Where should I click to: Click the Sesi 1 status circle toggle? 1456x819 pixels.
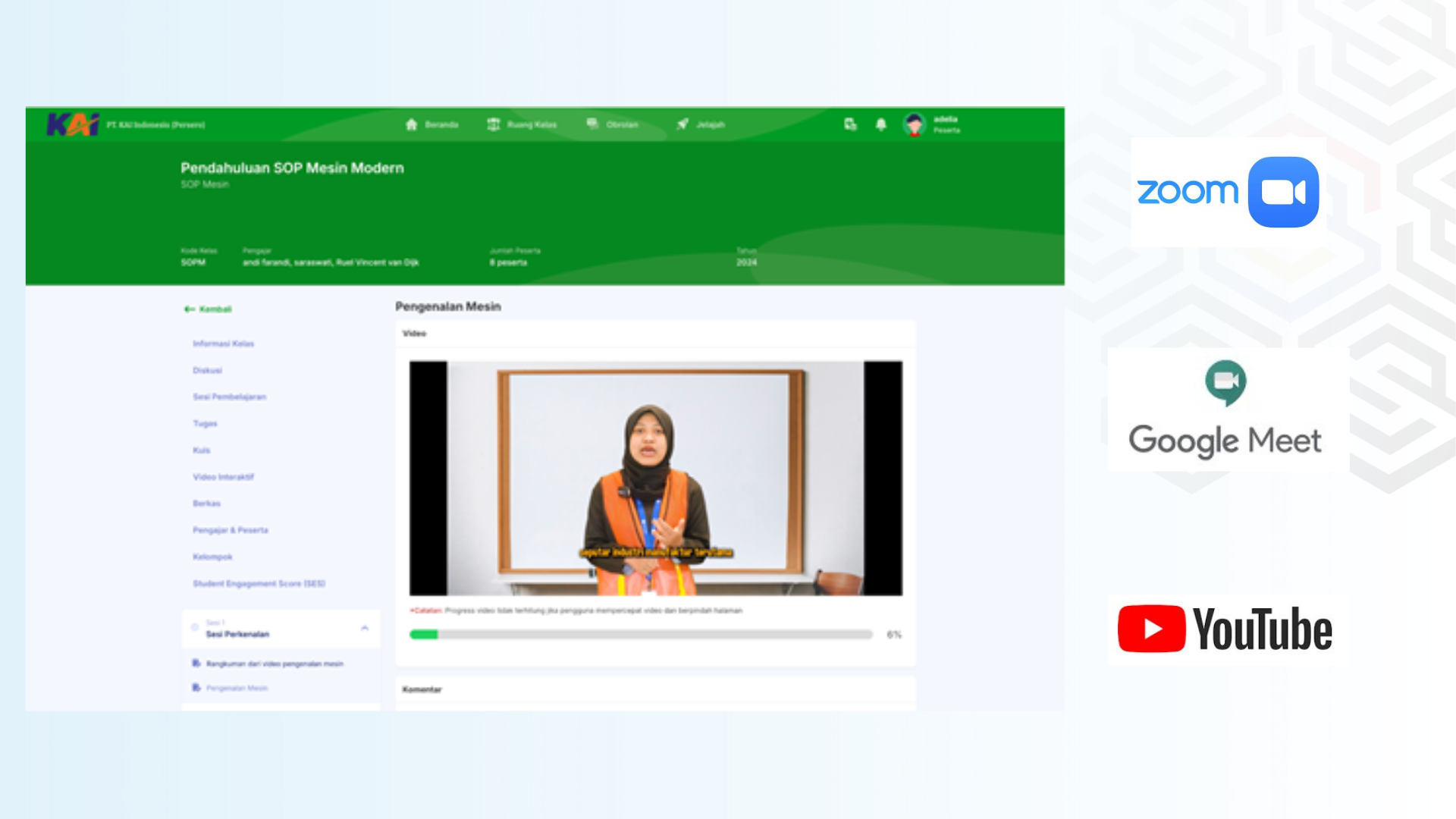coord(194,627)
